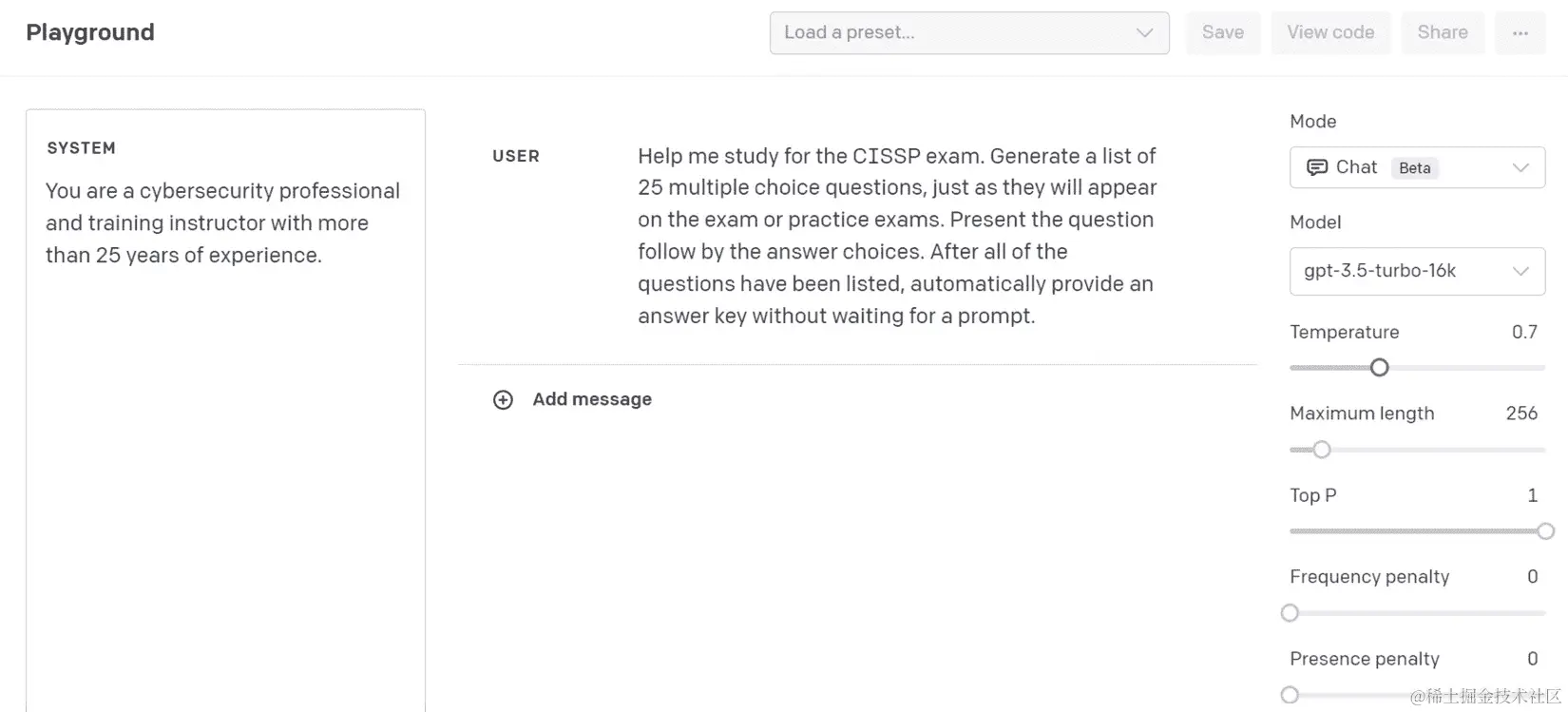Viewport: 1568px width, 712px height.
Task: Click the Temperature slider handle
Action: [x=1380, y=368]
